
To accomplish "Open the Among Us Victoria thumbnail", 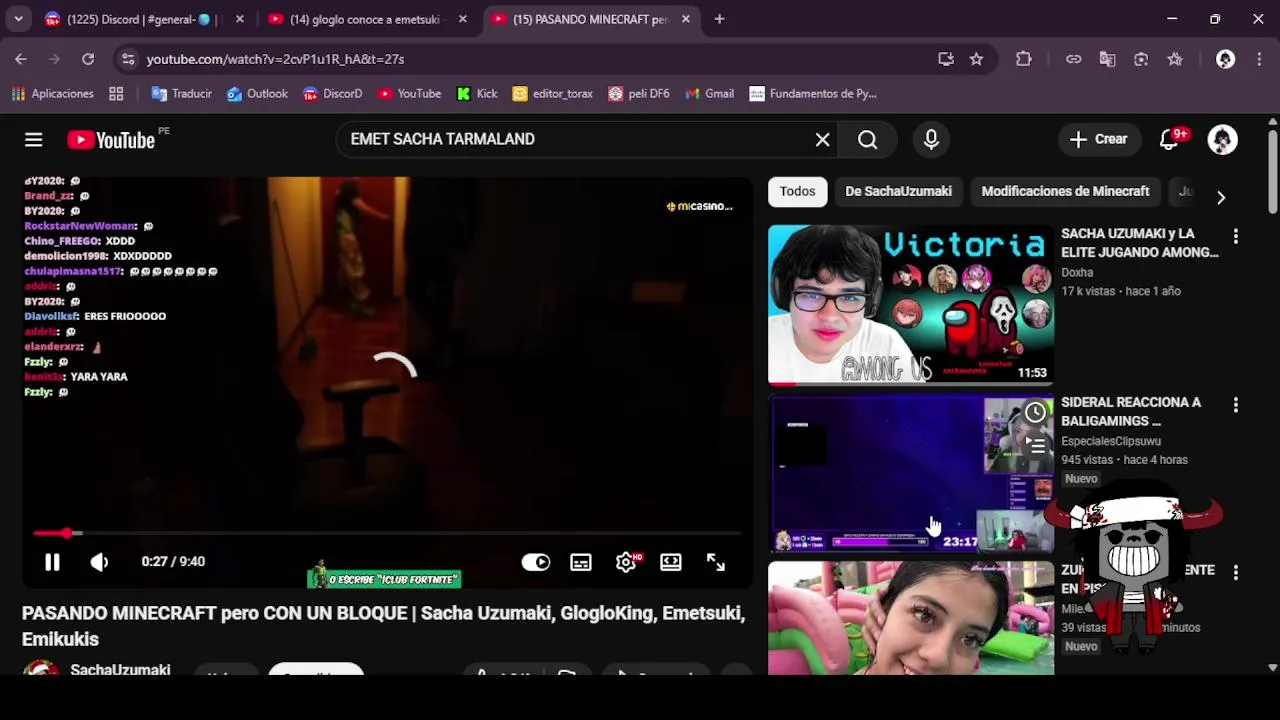I will tap(910, 304).
